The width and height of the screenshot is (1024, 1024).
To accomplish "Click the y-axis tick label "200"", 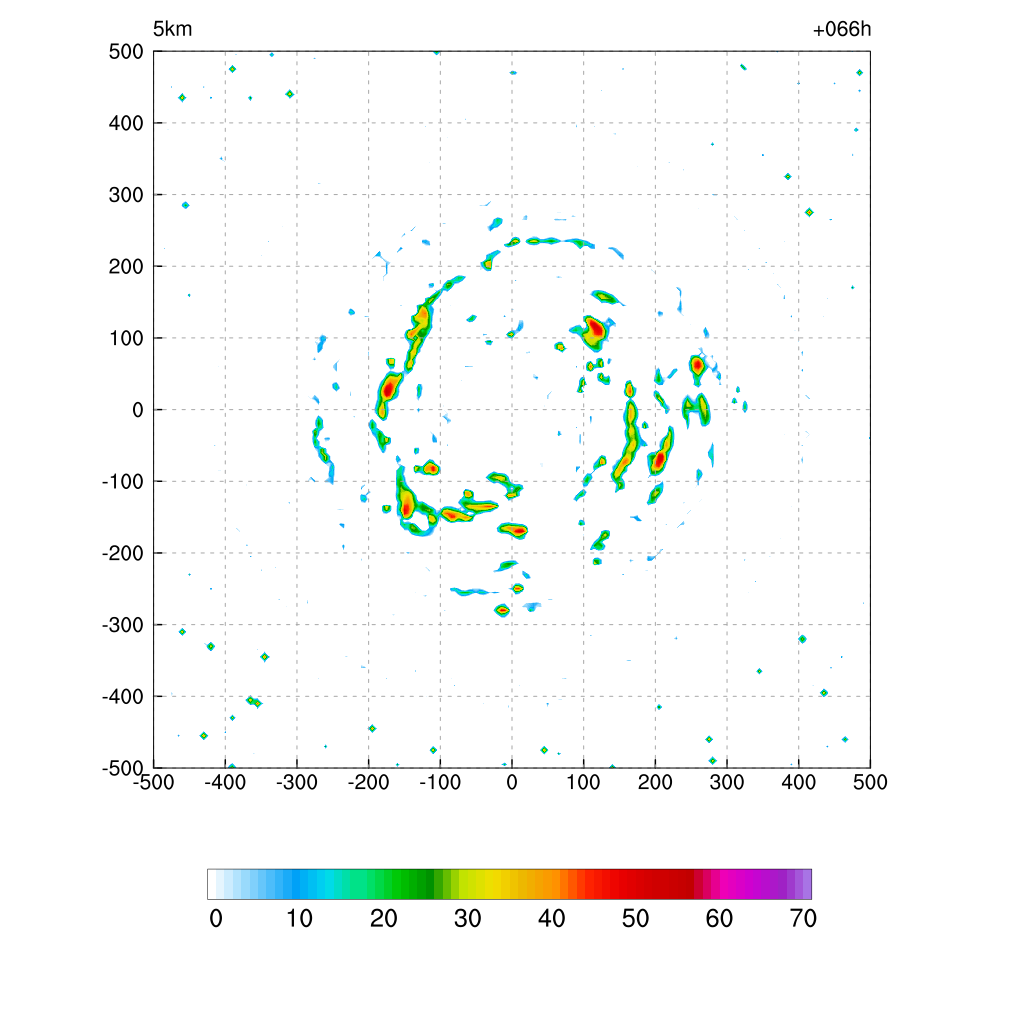I will pyautogui.click(x=126, y=266).
